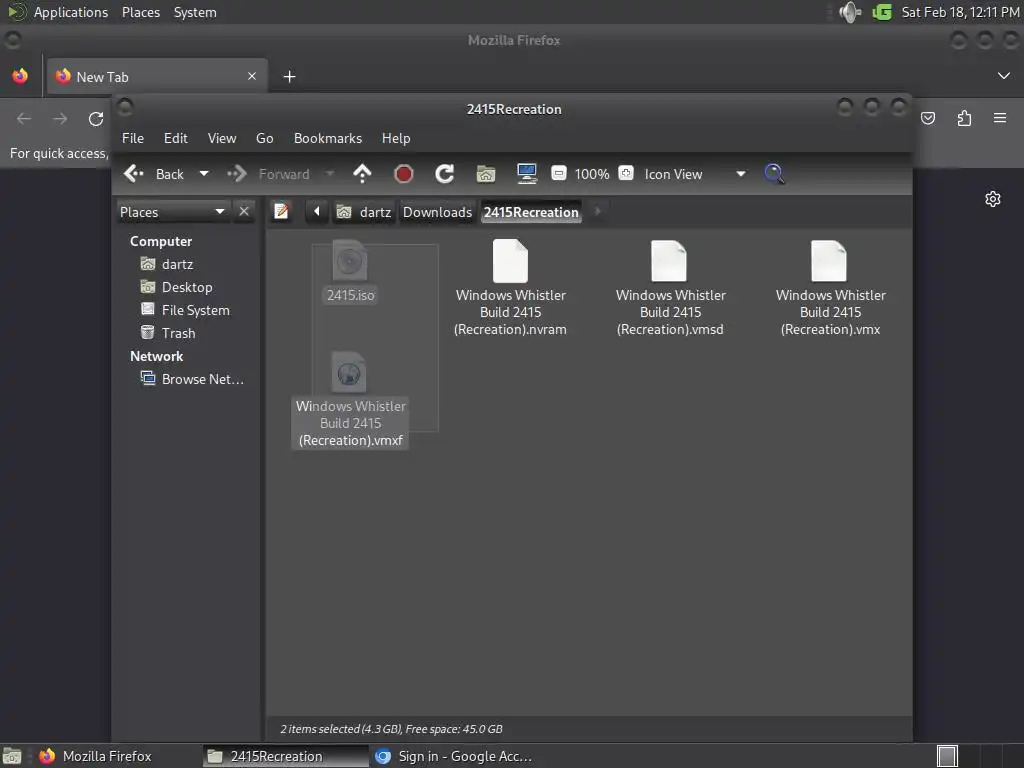Click the green tray applet icon
This screenshot has width=1024, height=768.
point(882,12)
